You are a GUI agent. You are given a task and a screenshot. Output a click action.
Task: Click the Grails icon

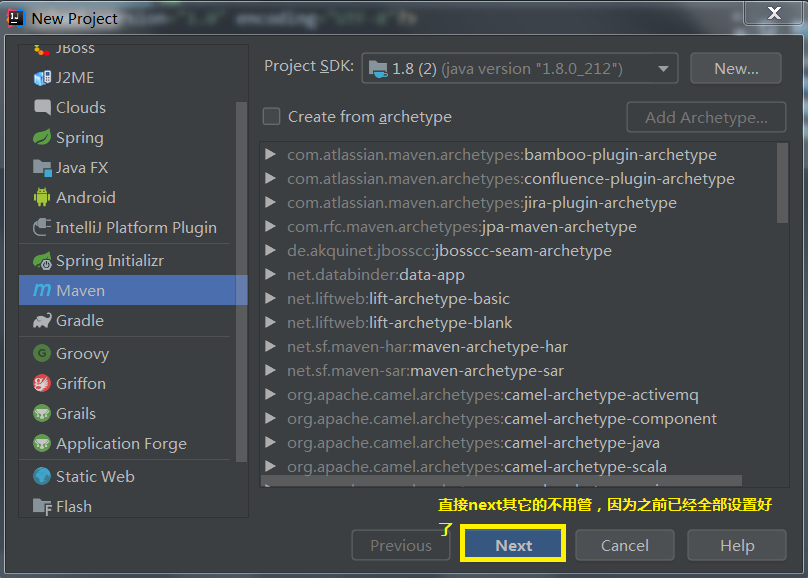click(42, 413)
